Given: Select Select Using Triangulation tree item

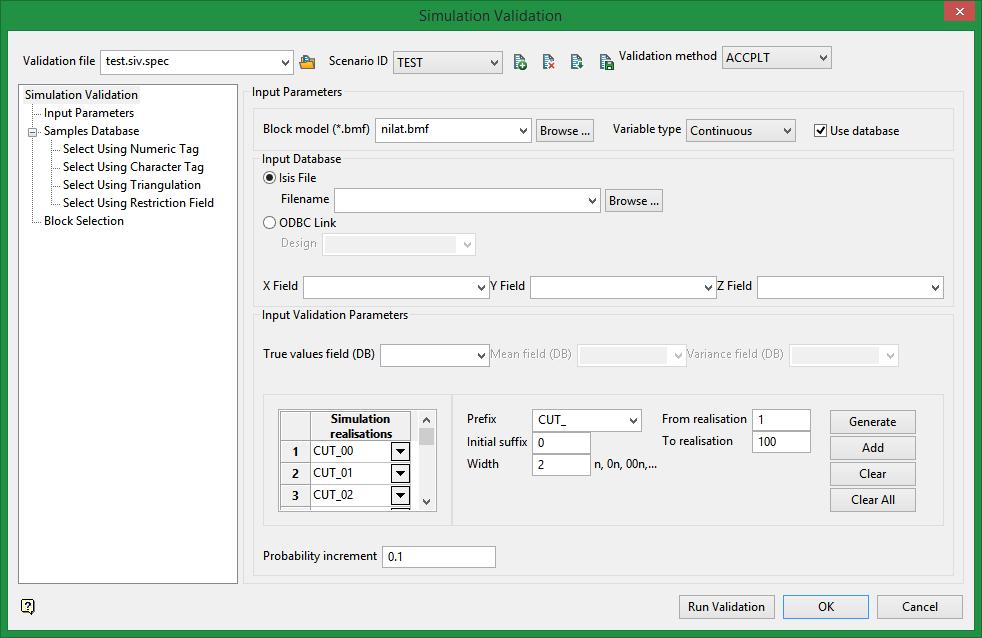Looking at the screenshot, I should 131,185.
